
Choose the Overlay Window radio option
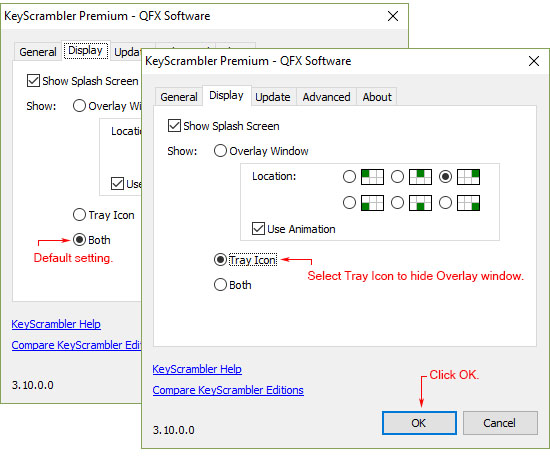[220, 151]
